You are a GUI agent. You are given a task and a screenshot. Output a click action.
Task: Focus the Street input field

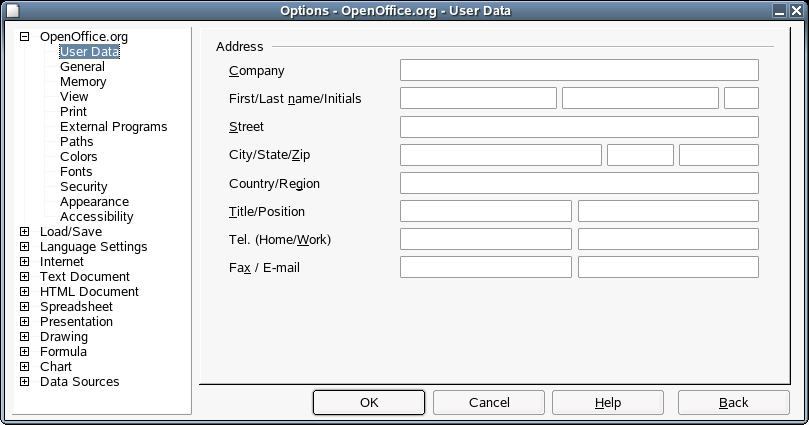click(x=579, y=127)
